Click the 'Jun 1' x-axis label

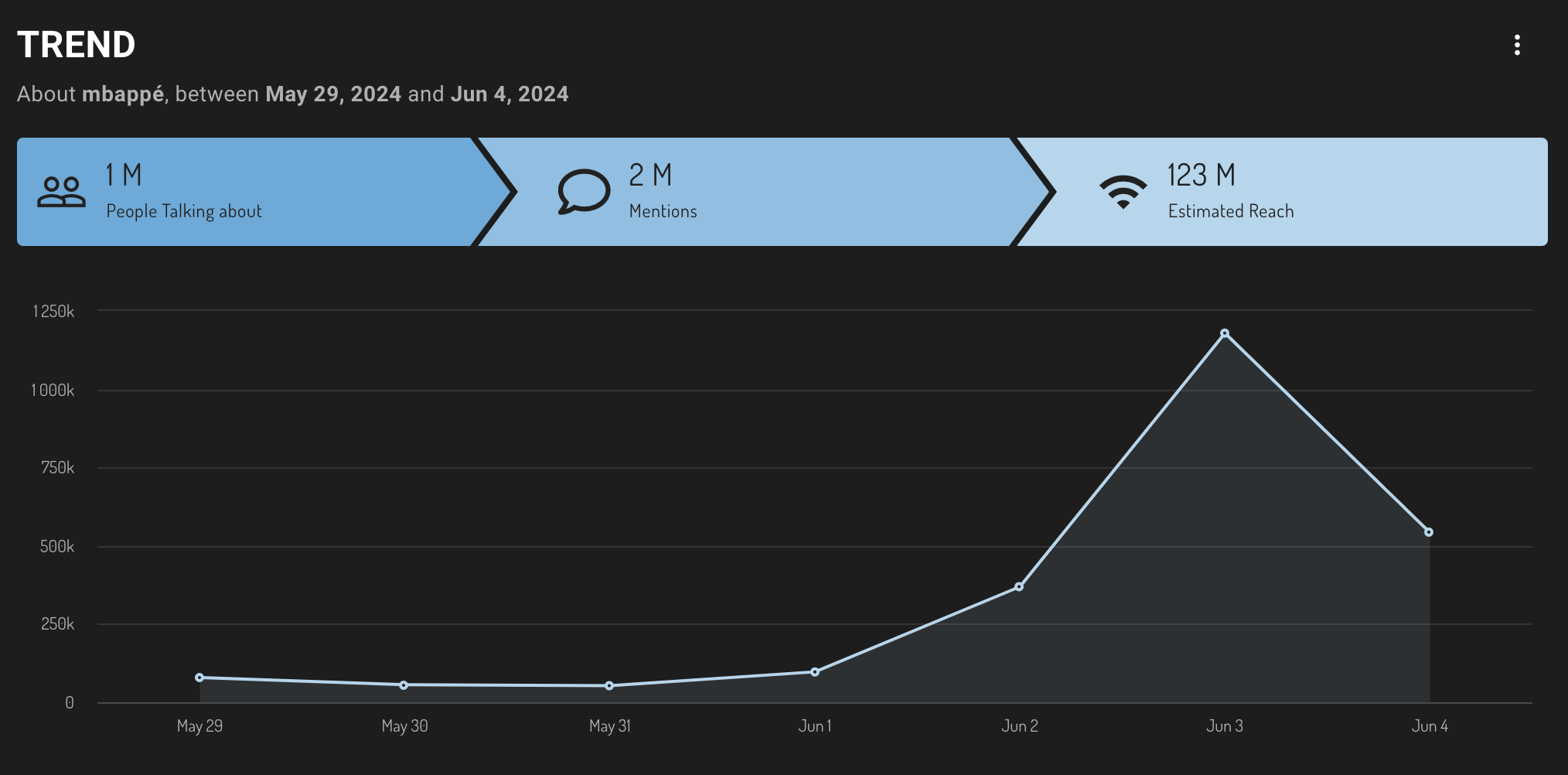(x=815, y=726)
